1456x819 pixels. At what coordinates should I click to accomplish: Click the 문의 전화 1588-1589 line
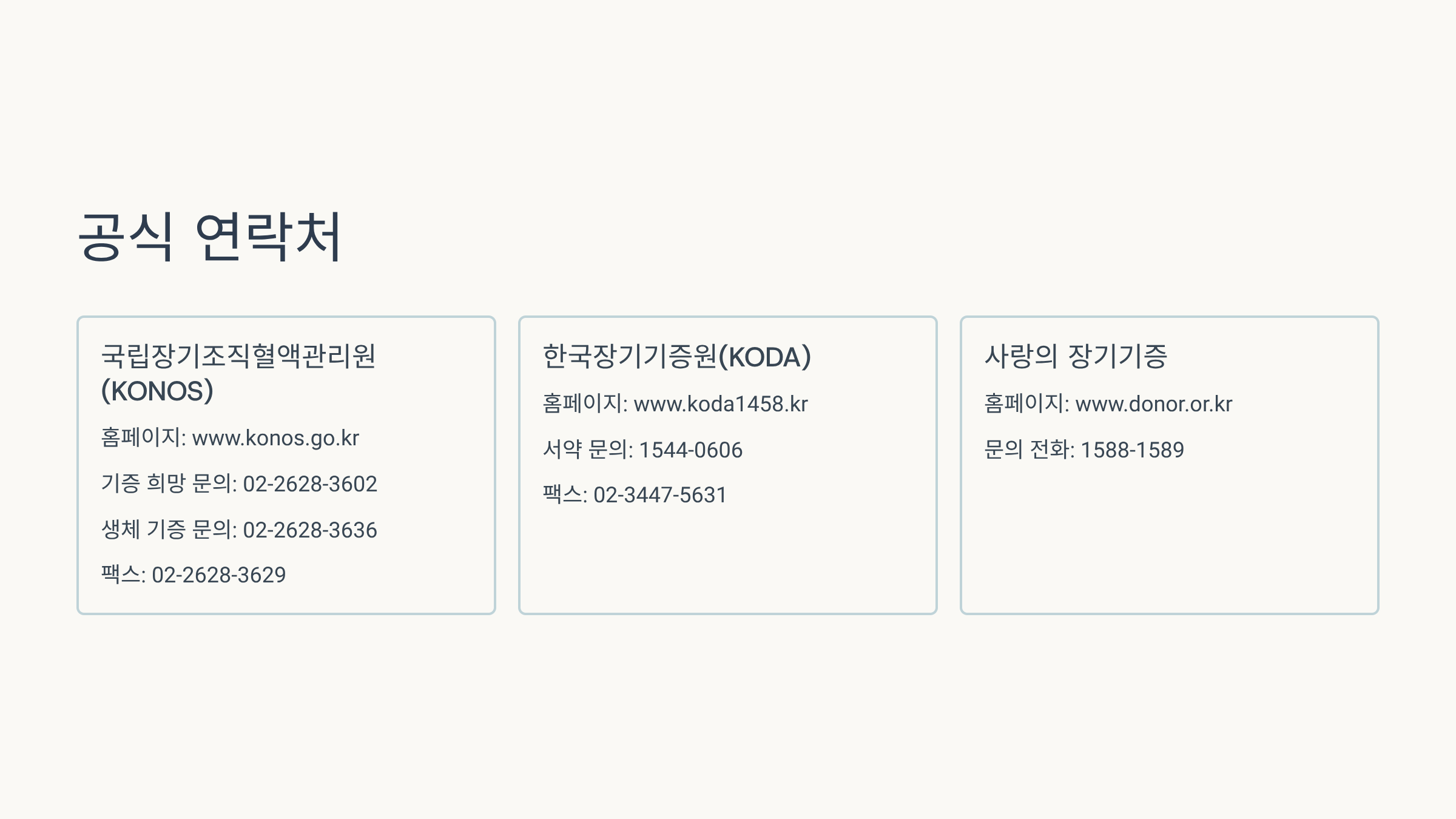point(1084,450)
